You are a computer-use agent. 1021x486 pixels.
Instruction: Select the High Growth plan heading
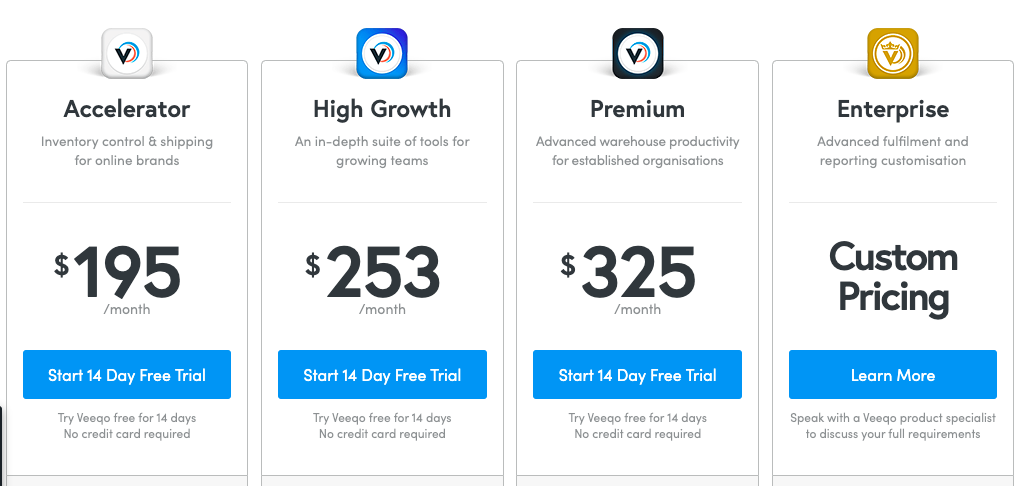[x=382, y=109]
